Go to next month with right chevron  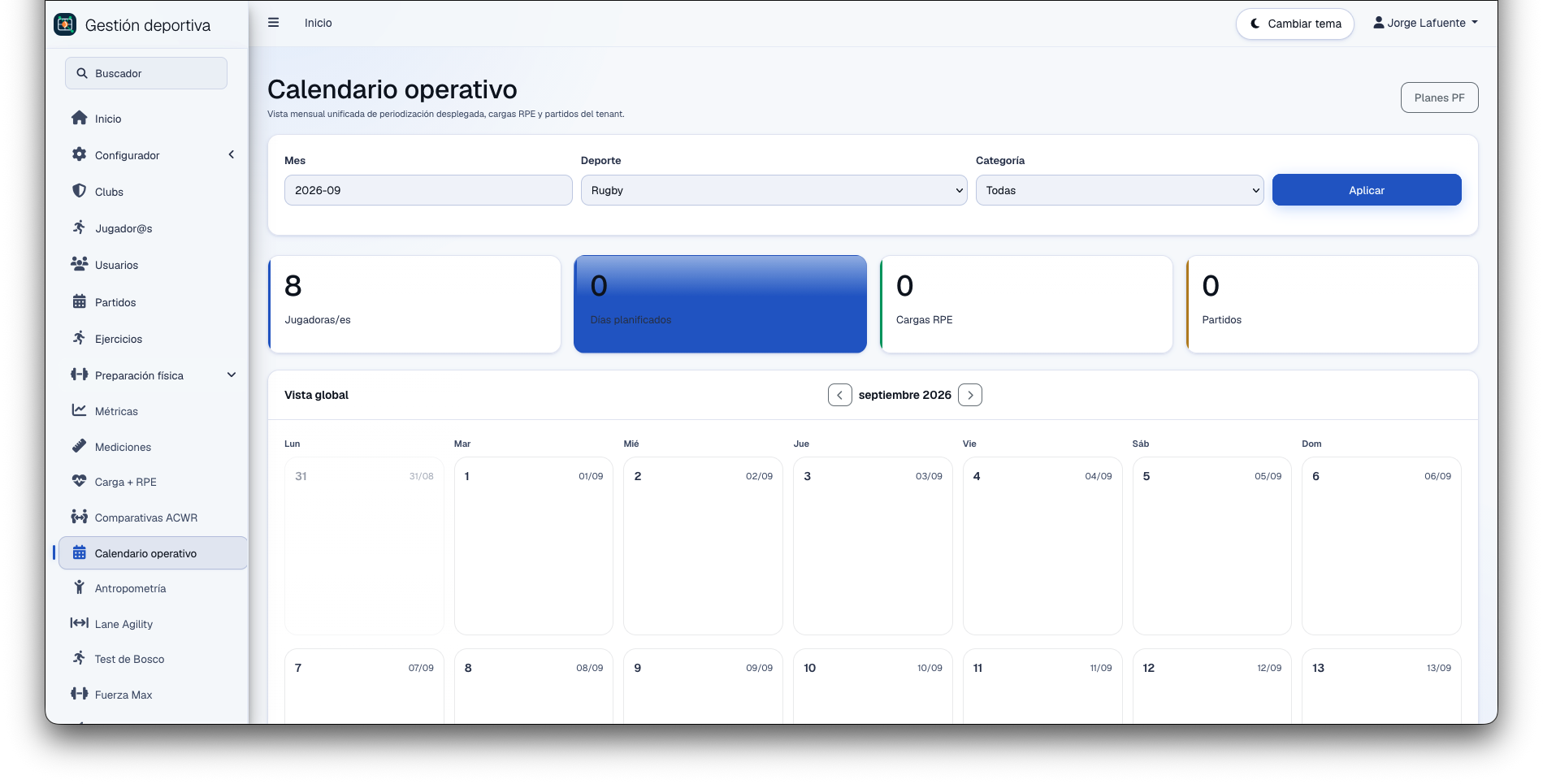coord(970,395)
